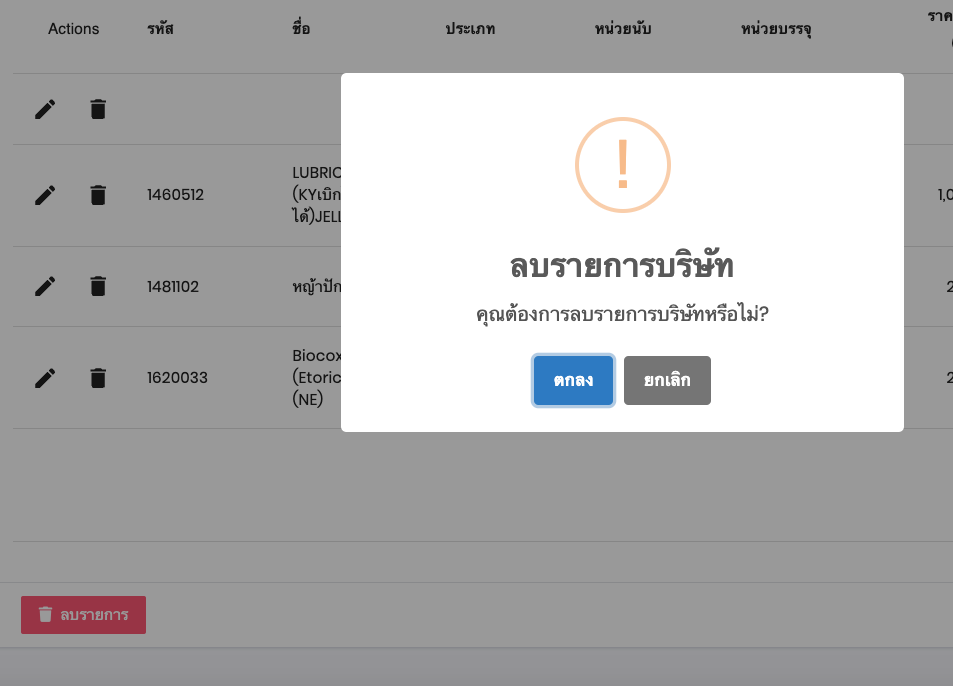Edit item 1460512 using the pencil icon
Image resolution: width=953 pixels, height=686 pixels.
coord(45,195)
